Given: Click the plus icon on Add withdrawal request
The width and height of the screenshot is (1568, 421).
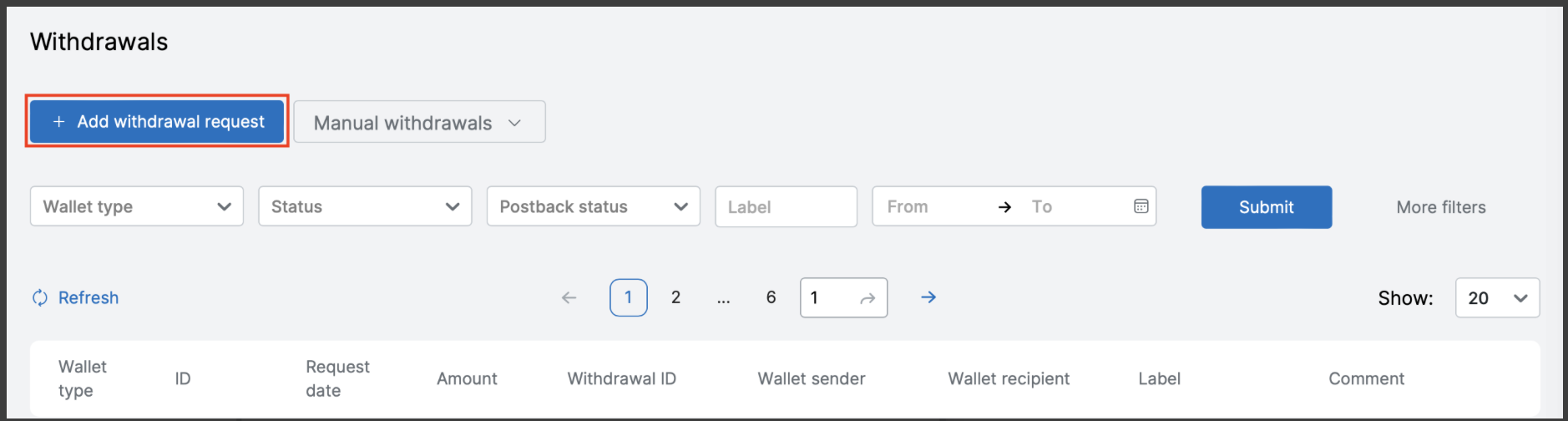Looking at the screenshot, I should [58, 122].
